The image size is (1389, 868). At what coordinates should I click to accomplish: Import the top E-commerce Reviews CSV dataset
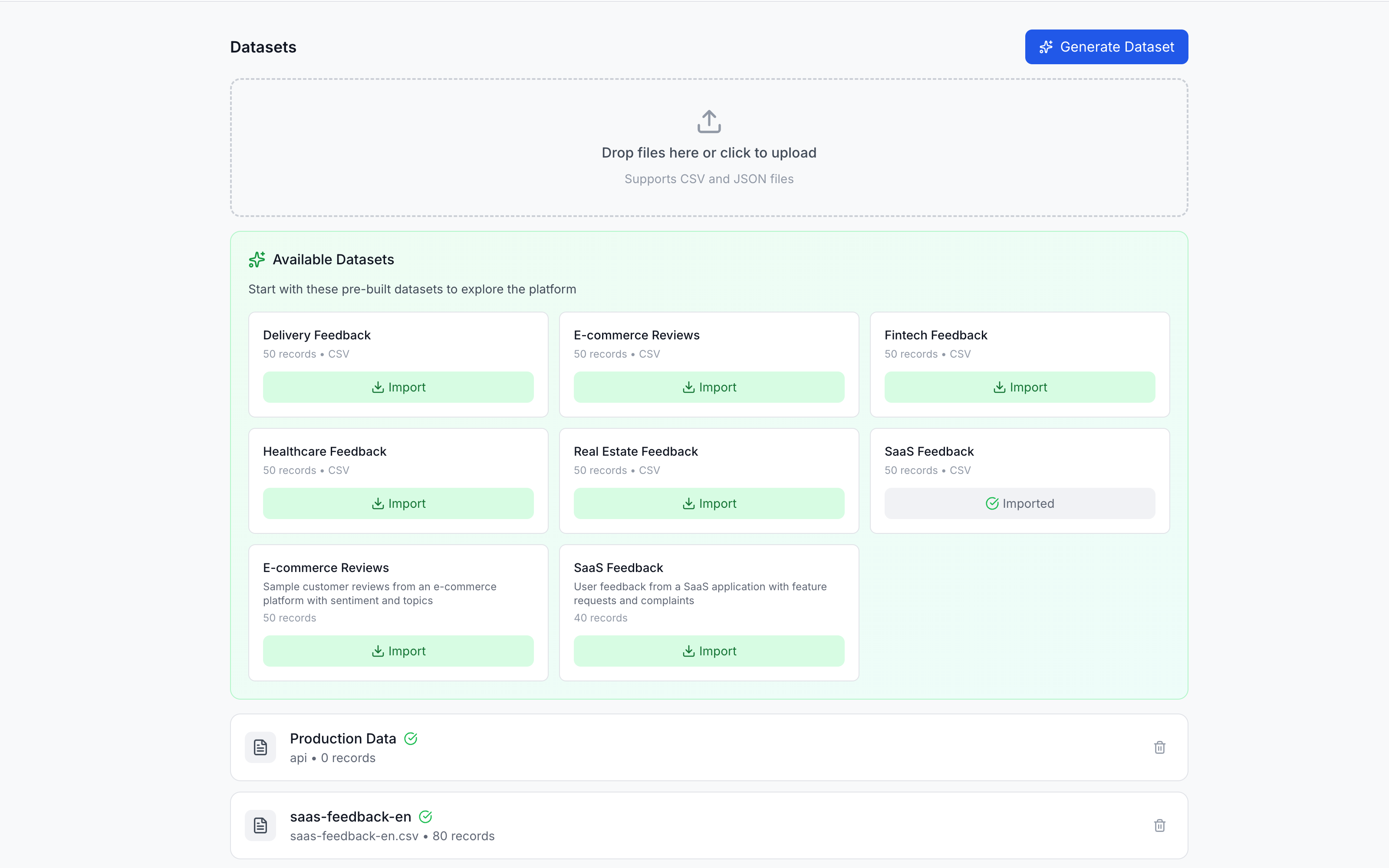[708, 387]
